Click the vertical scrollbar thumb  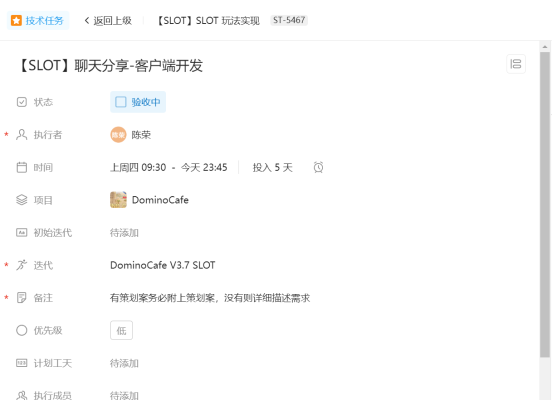pyautogui.click(x=545, y=205)
